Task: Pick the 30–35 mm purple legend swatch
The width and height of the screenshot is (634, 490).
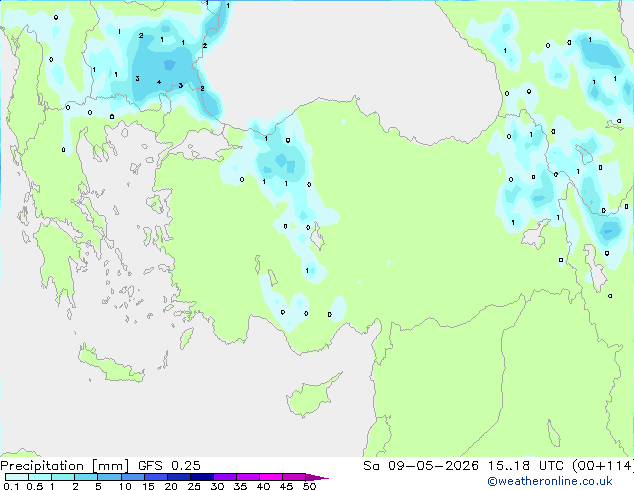Action: 225,477
